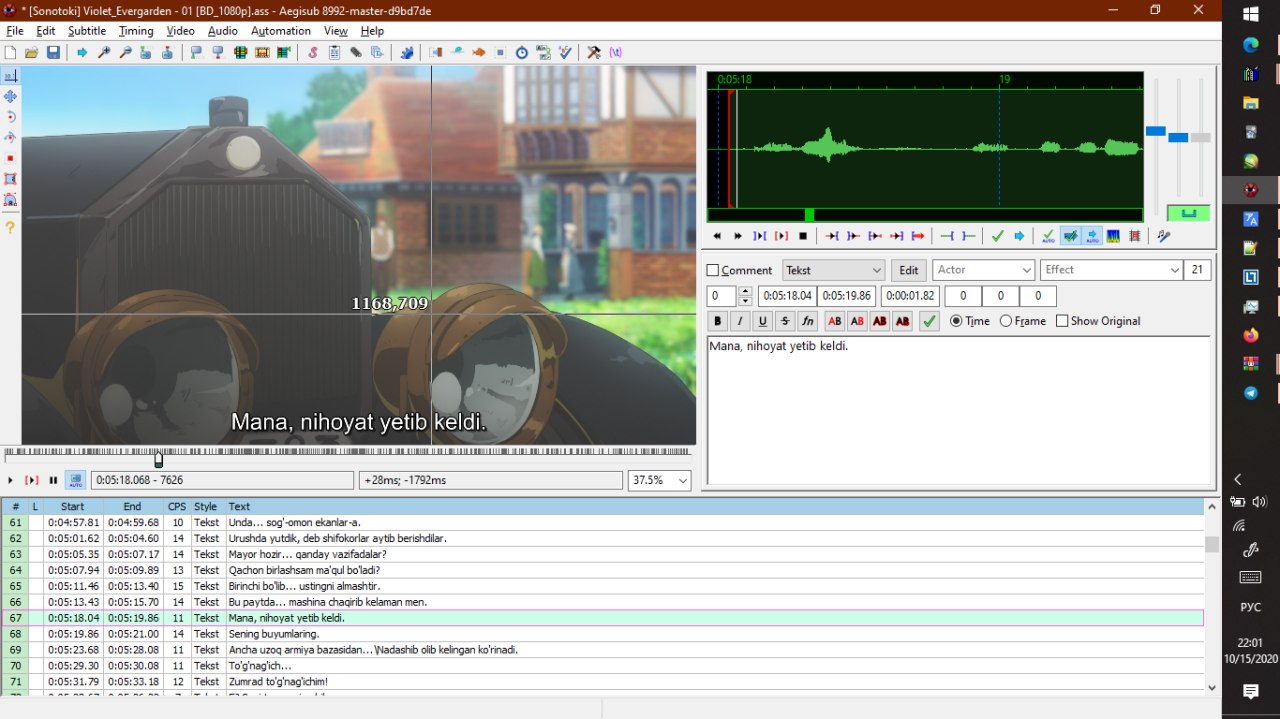The height and width of the screenshot is (719, 1280).
Task: Click the end time field 0:05:19.86
Action: point(847,296)
